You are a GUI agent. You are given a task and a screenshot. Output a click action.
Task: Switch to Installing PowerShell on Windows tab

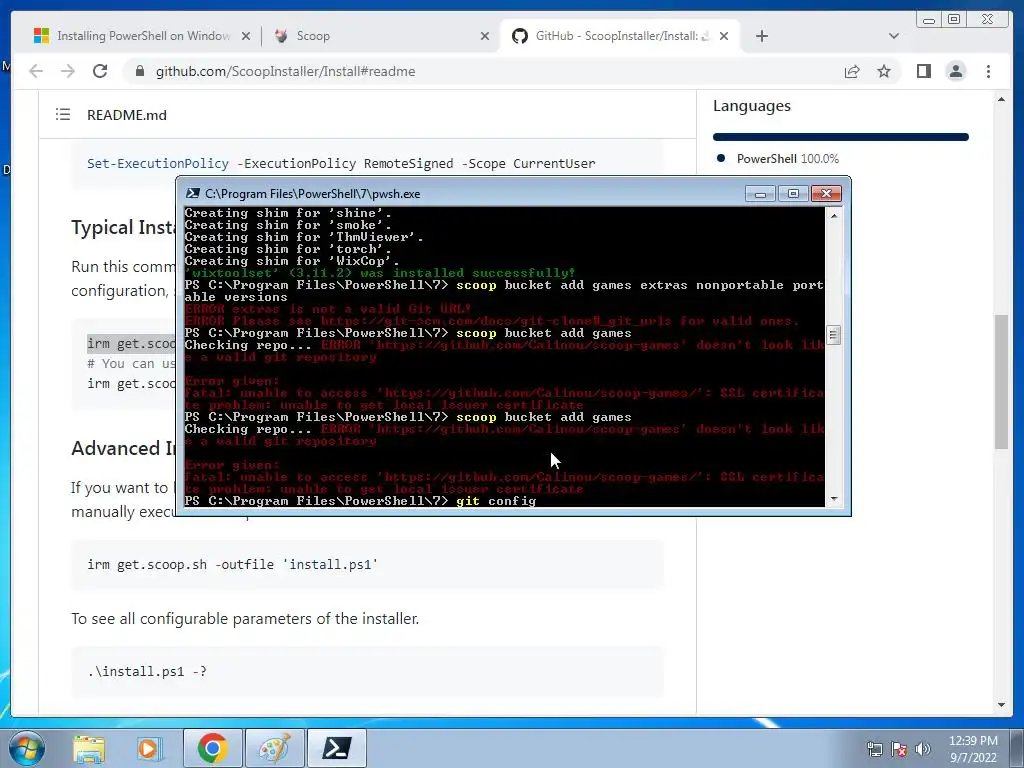tap(142, 36)
